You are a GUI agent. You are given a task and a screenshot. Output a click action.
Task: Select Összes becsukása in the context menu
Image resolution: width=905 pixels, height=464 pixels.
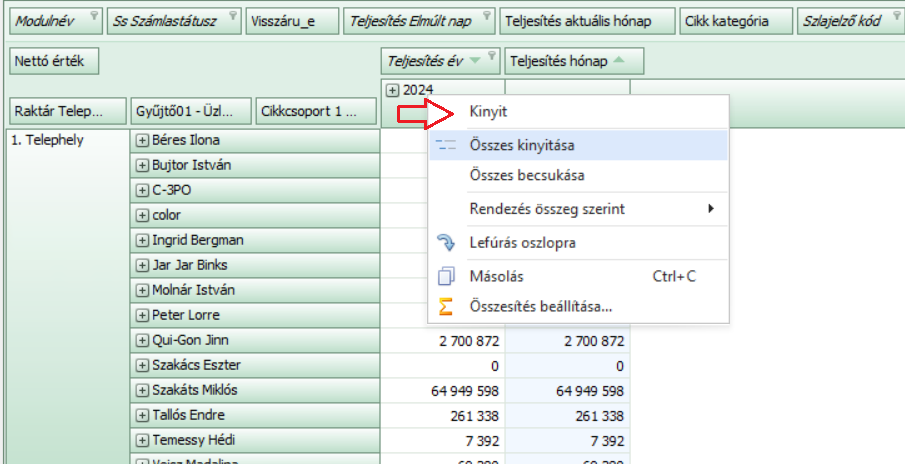click(526, 176)
